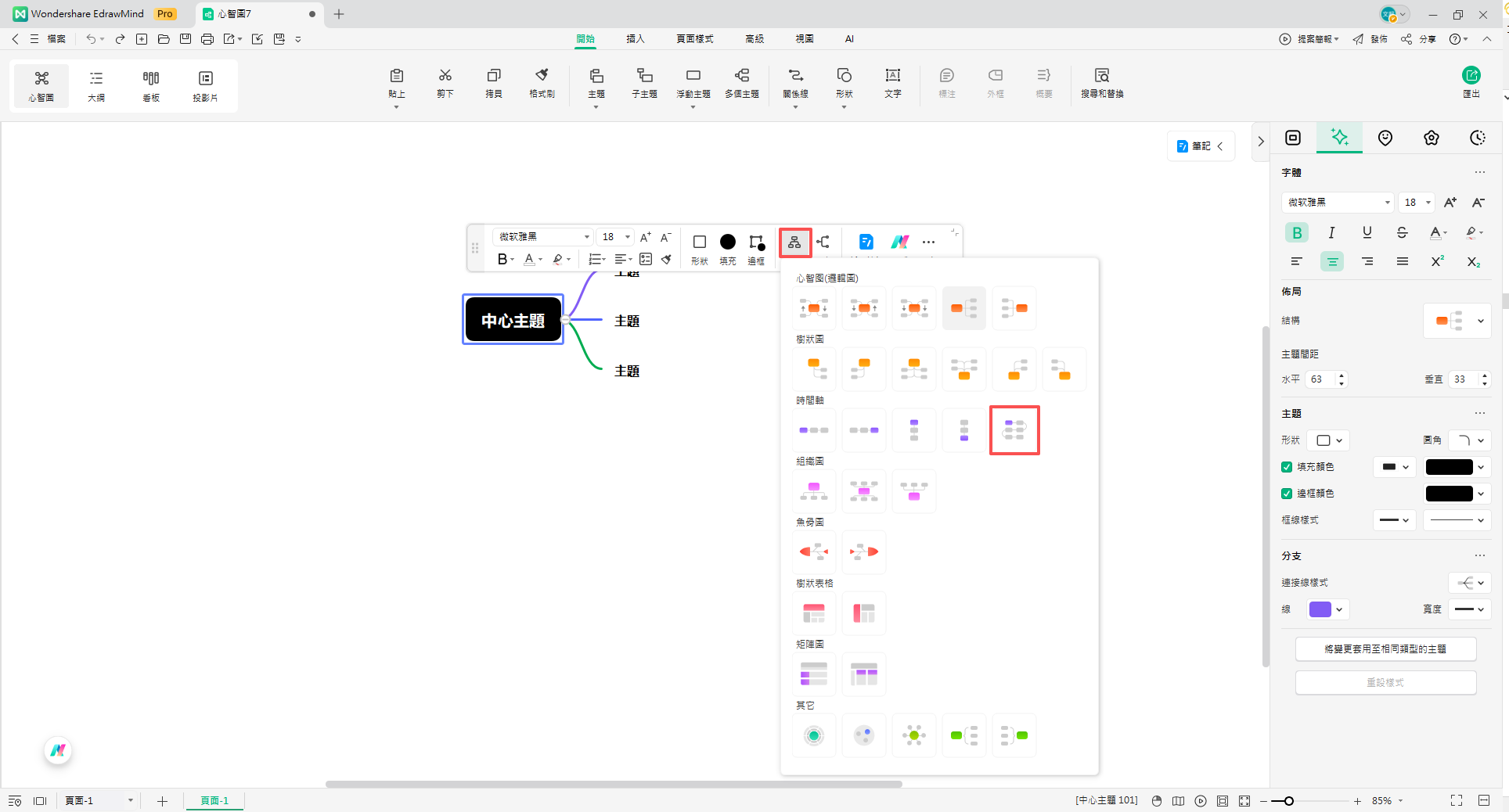This screenshot has height=812, width=1509.
Task: Open the connector line style (連接線樣式) dropdown
Action: click(x=1469, y=583)
